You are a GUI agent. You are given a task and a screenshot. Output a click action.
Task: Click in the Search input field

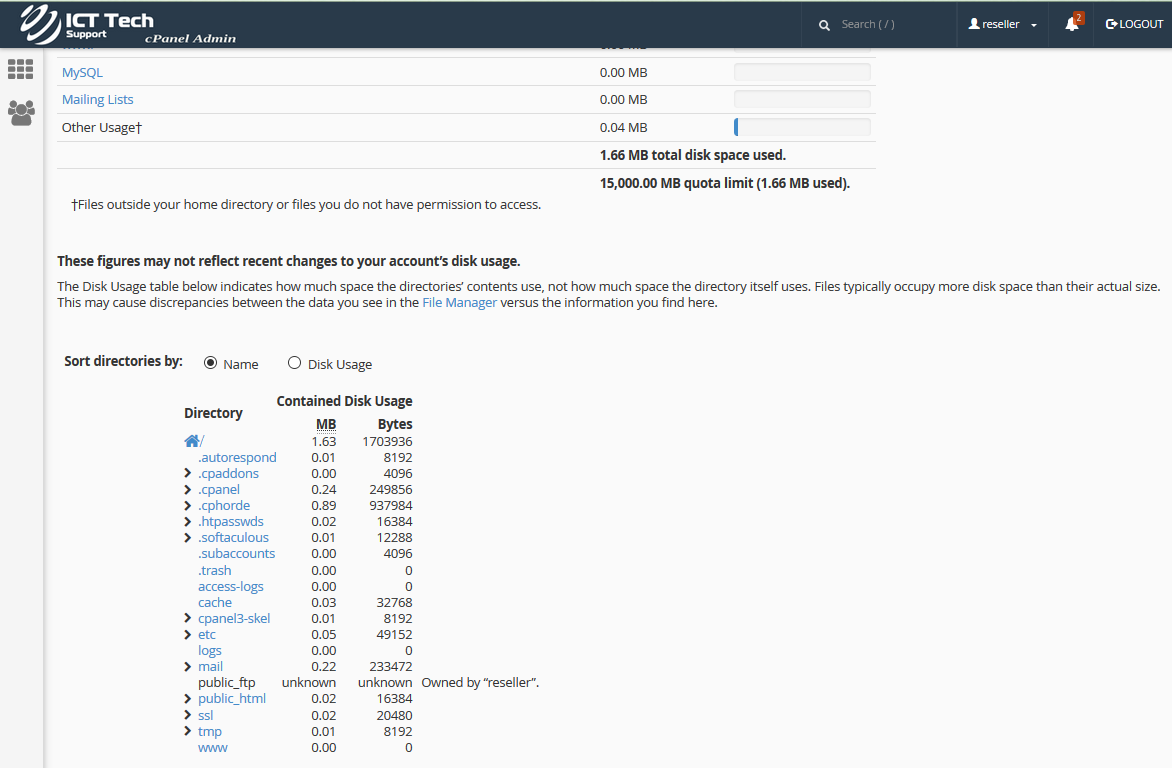point(880,24)
